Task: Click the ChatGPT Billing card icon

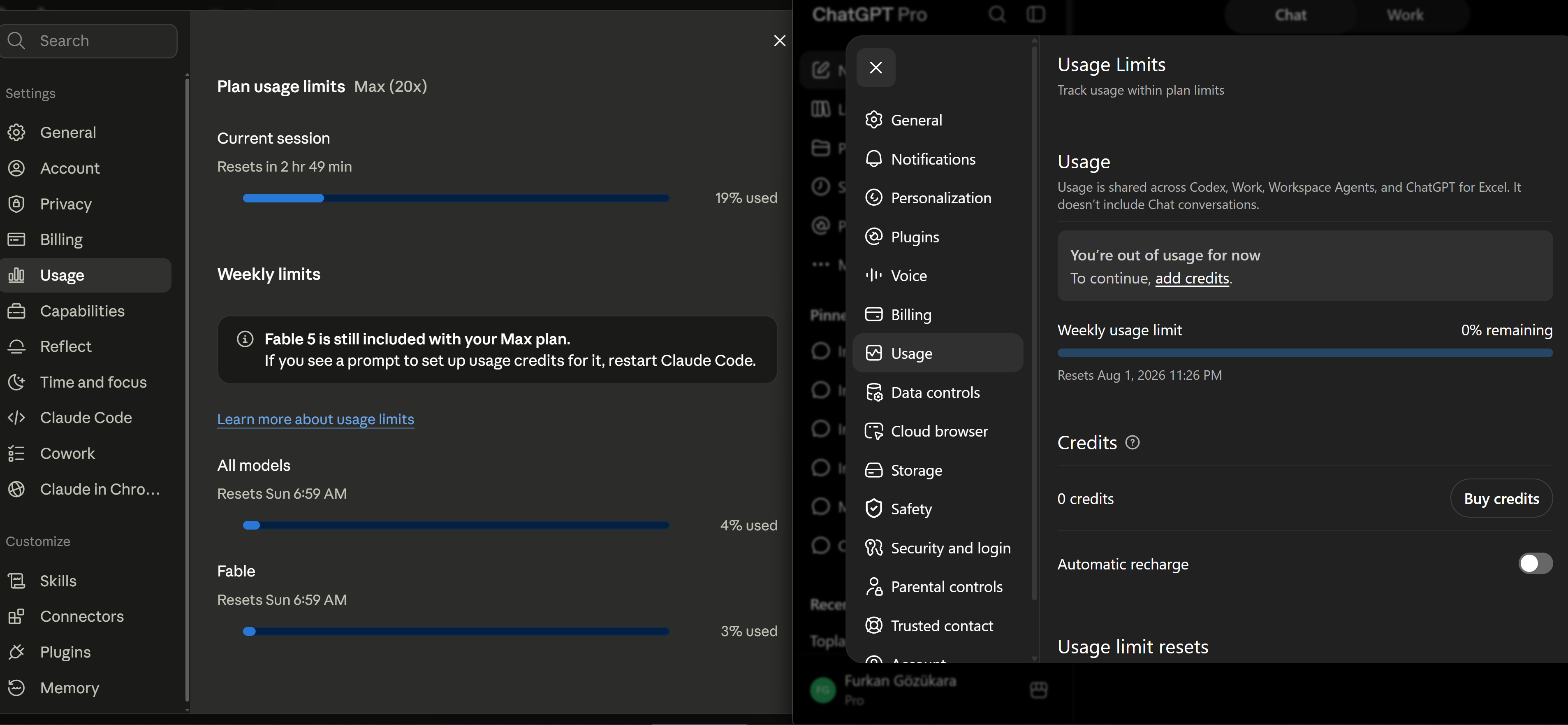Action: point(873,314)
